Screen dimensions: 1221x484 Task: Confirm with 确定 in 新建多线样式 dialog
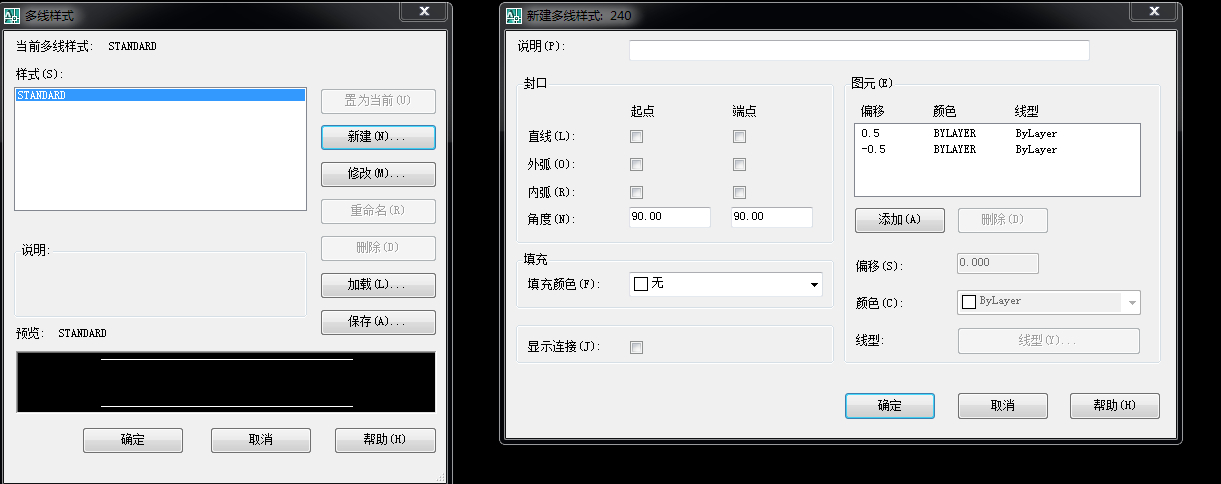890,405
